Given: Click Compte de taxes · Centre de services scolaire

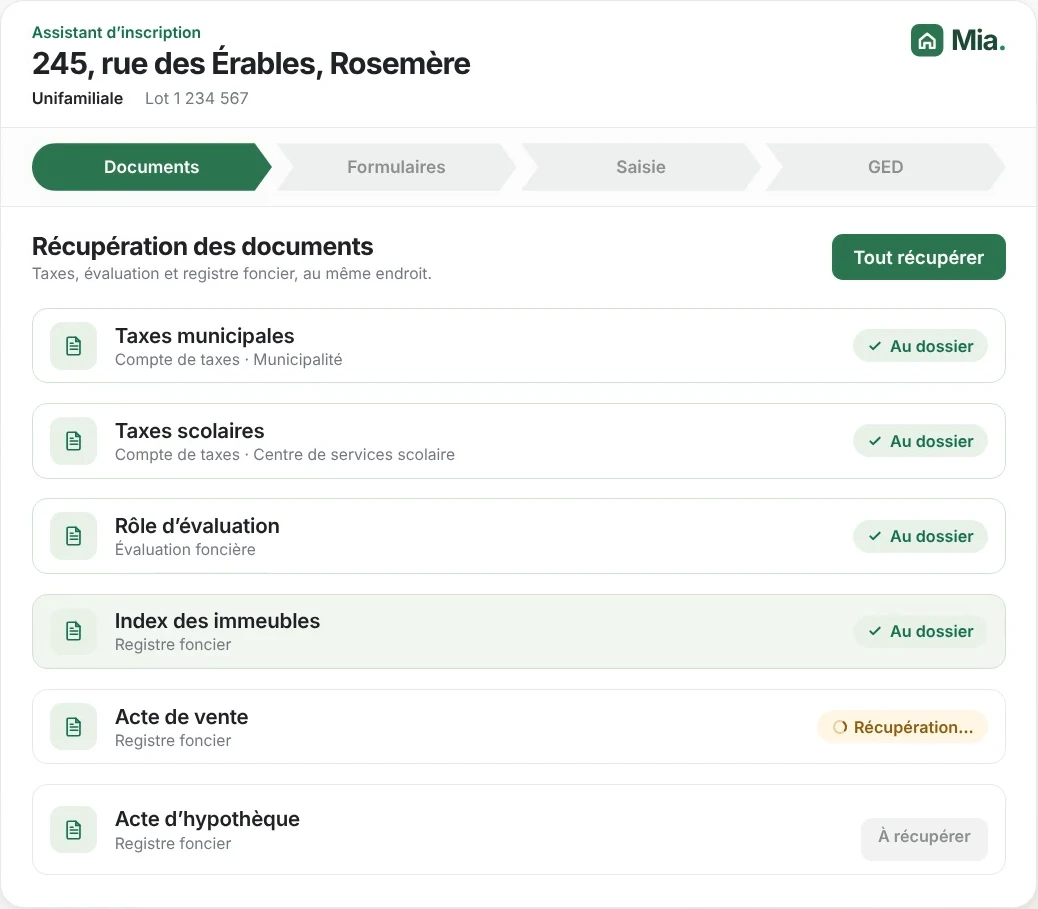Looking at the screenshot, I should click(285, 455).
